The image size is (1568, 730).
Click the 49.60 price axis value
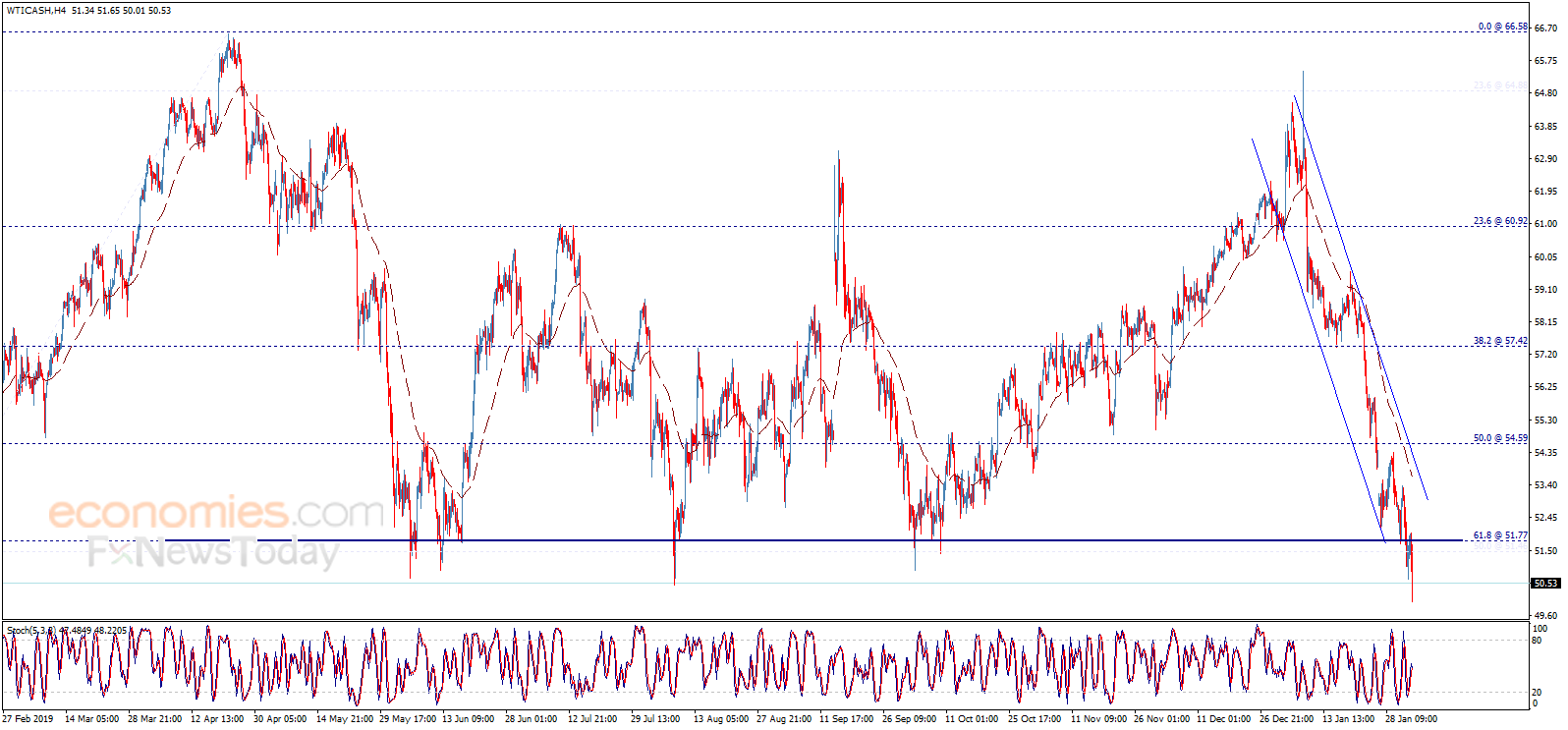coord(1545,616)
